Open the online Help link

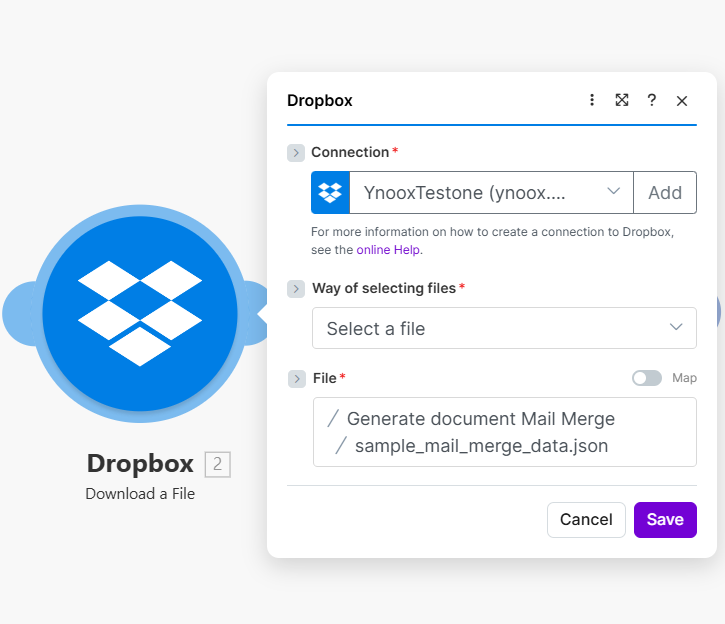388,250
